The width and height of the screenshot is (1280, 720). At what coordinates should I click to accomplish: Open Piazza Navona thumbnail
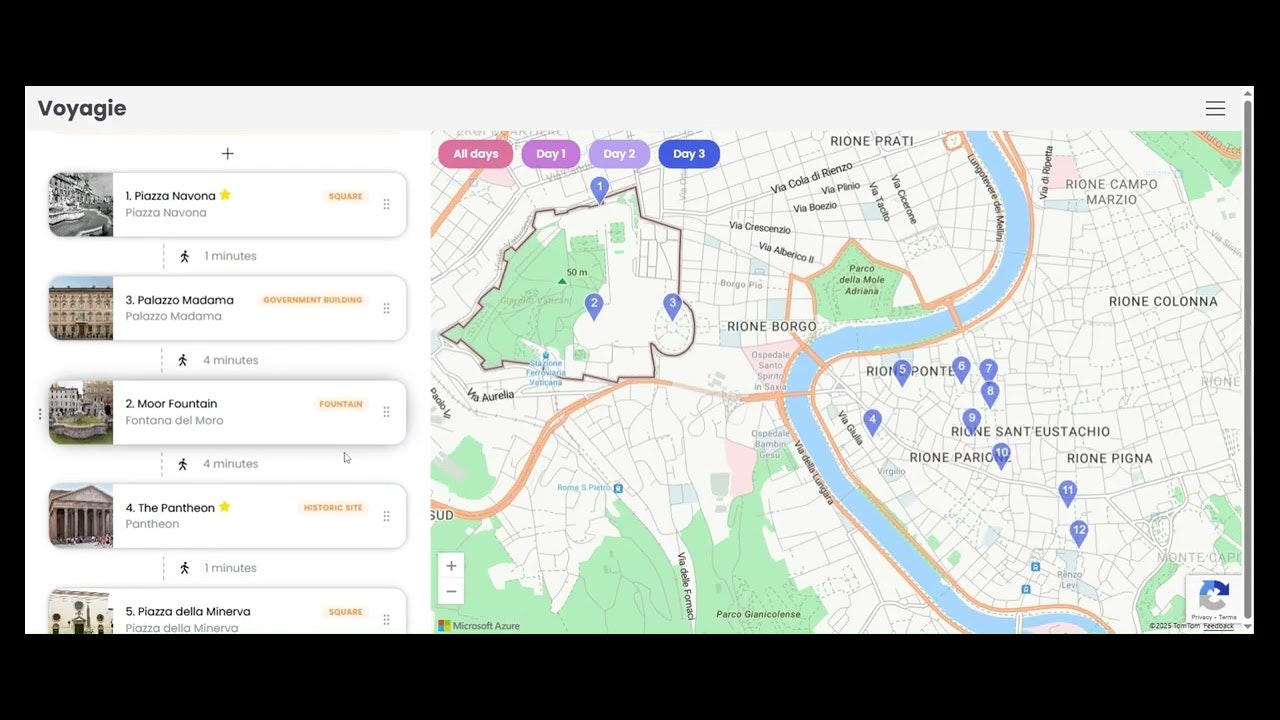pyautogui.click(x=81, y=204)
